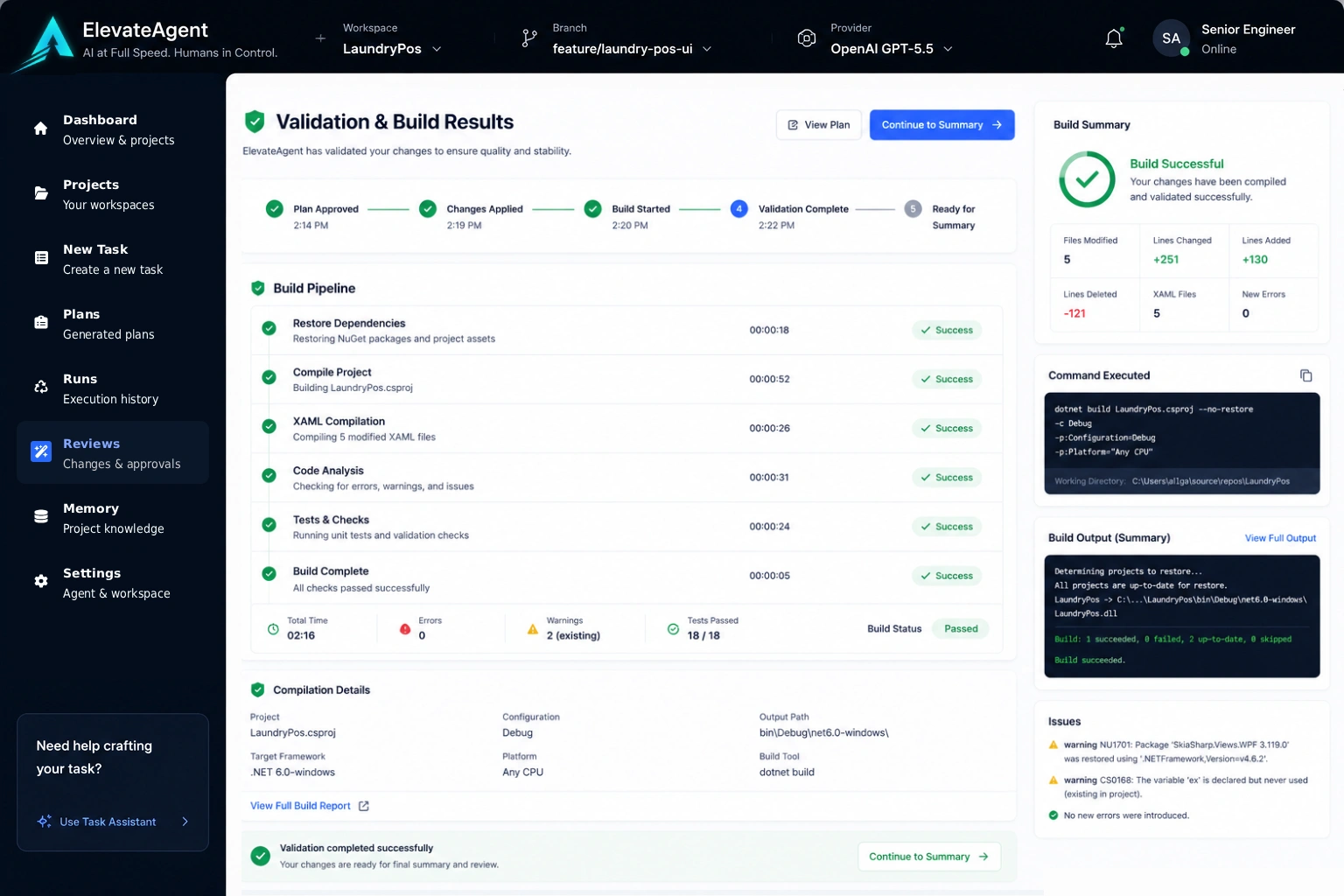Click the git branch icon
Viewport: 1344px width, 896px height.
tap(529, 38)
